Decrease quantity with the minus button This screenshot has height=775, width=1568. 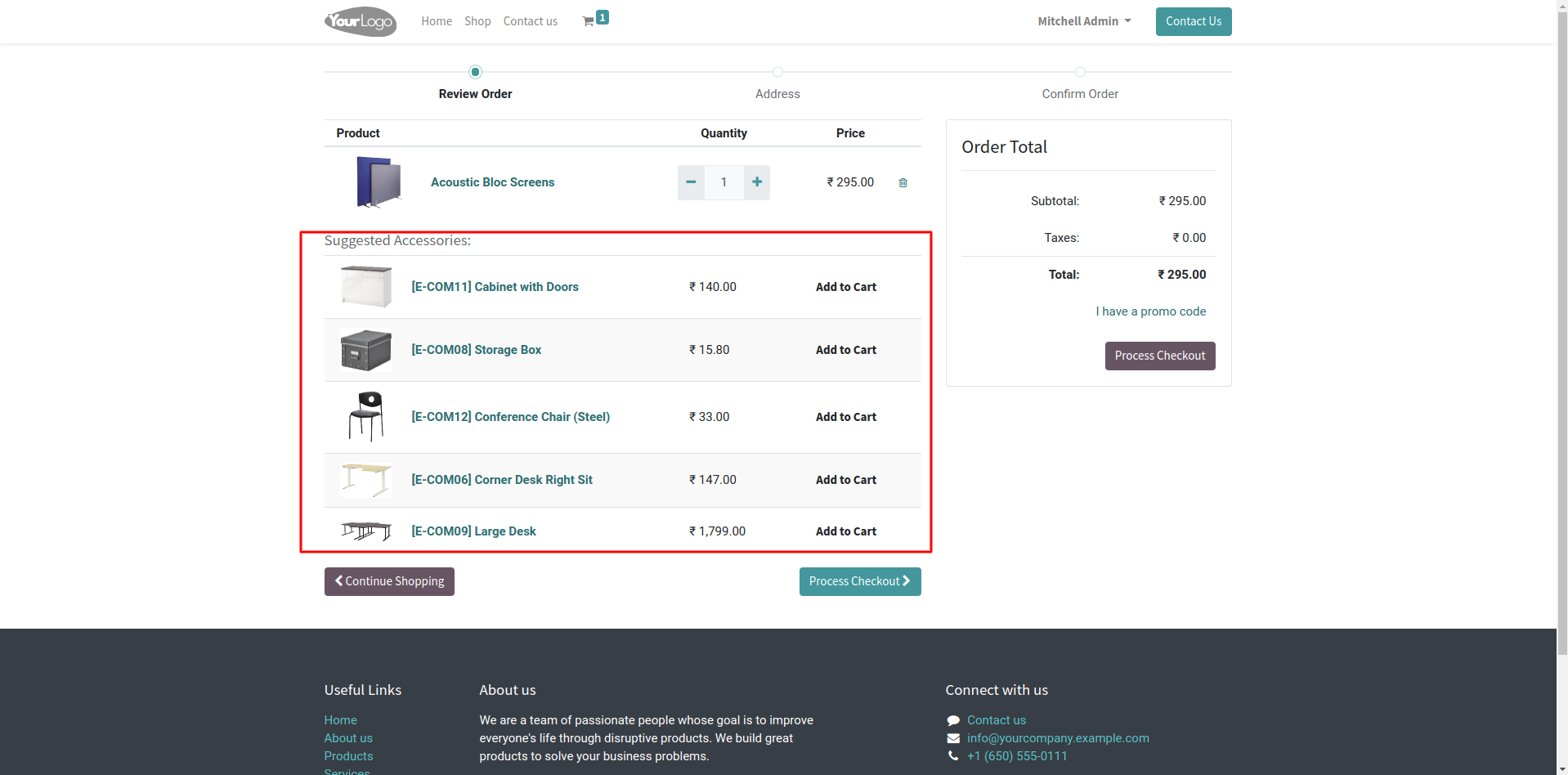coord(691,182)
